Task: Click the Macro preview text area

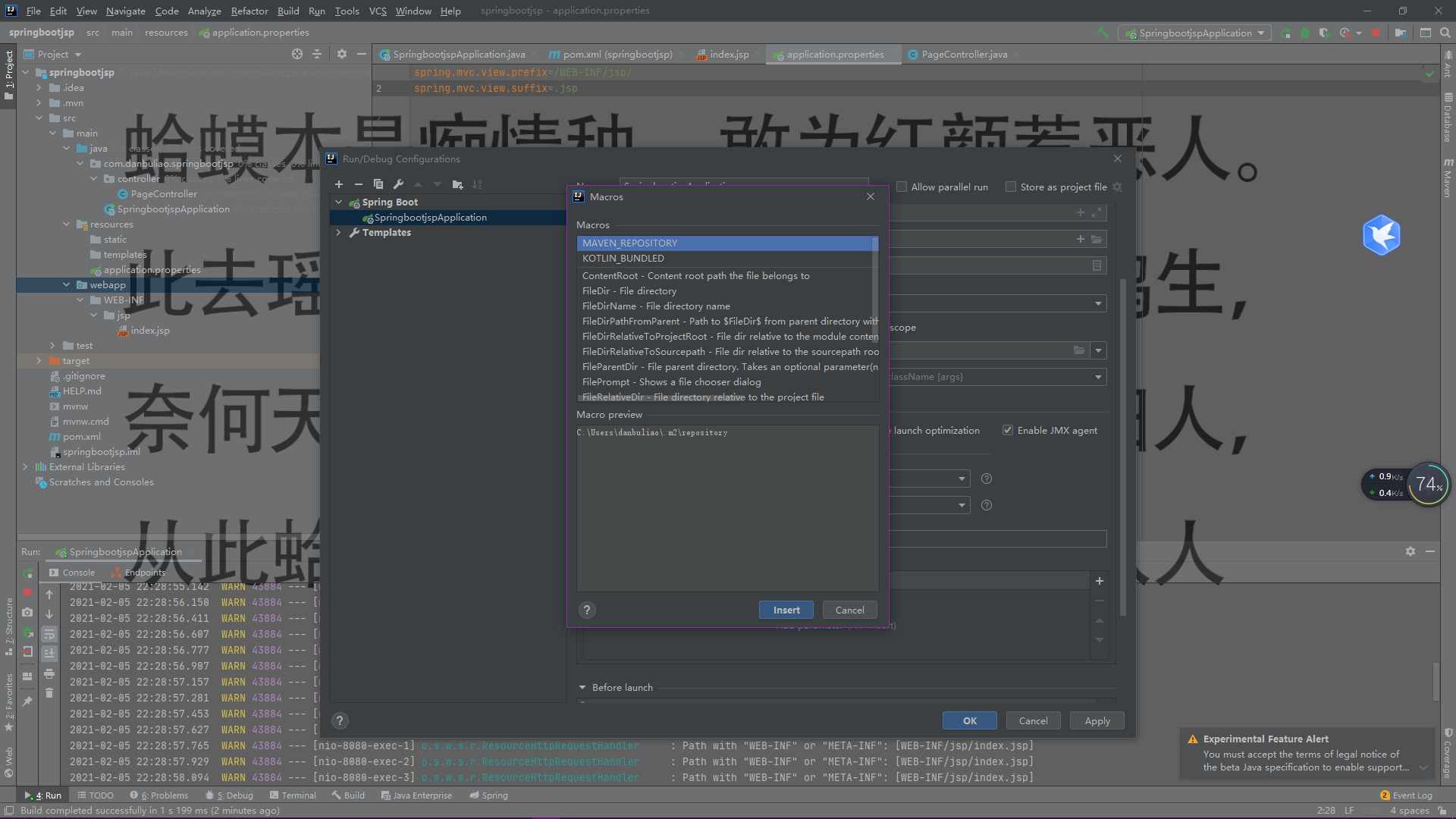Action: pyautogui.click(x=727, y=508)
